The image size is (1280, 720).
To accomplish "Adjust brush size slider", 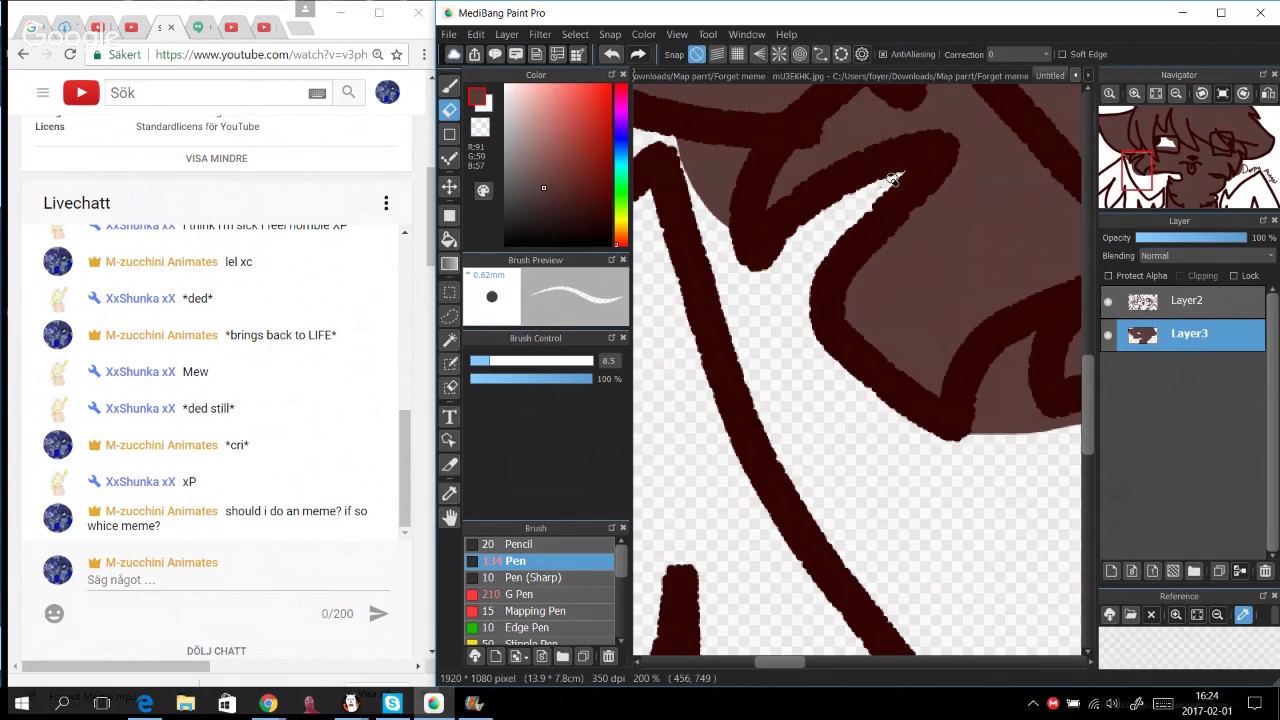I will click(532, 361).
